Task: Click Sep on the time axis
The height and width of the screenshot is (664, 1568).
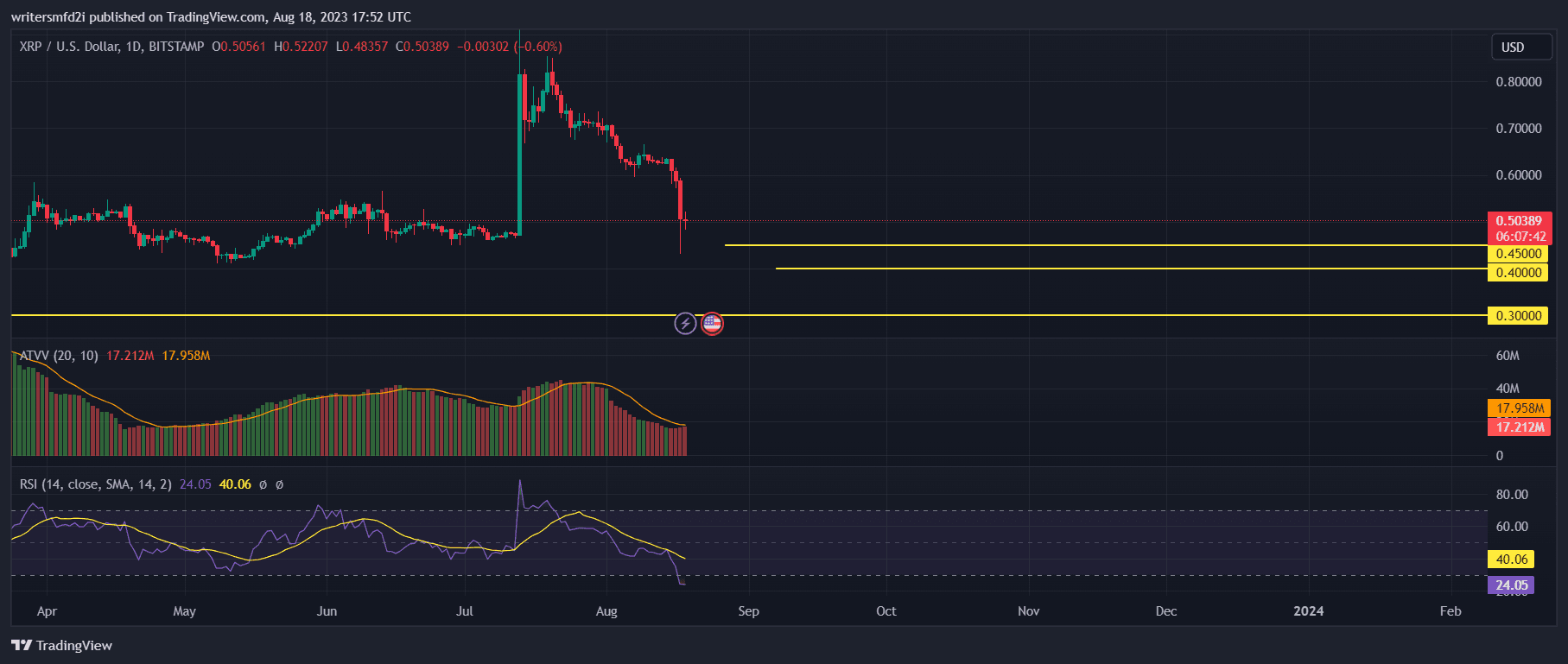Action: [748, 611]
